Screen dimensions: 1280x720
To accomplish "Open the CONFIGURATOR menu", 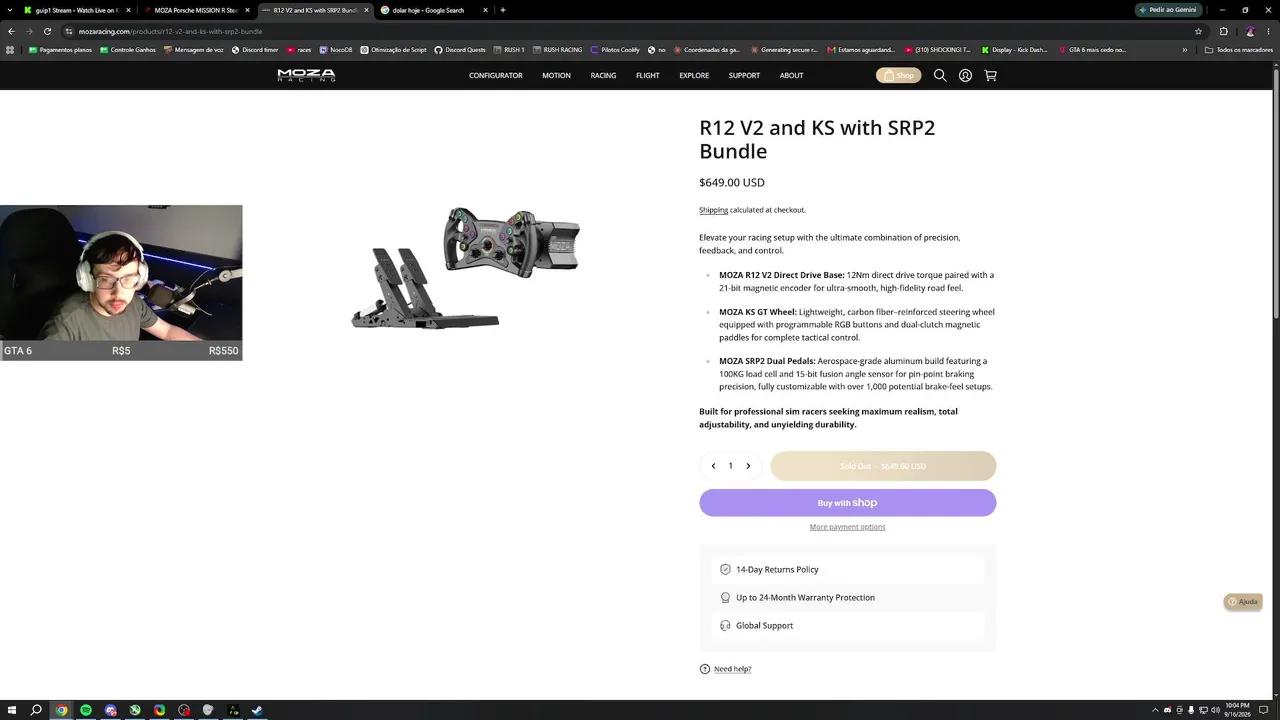I will point(496,75).
